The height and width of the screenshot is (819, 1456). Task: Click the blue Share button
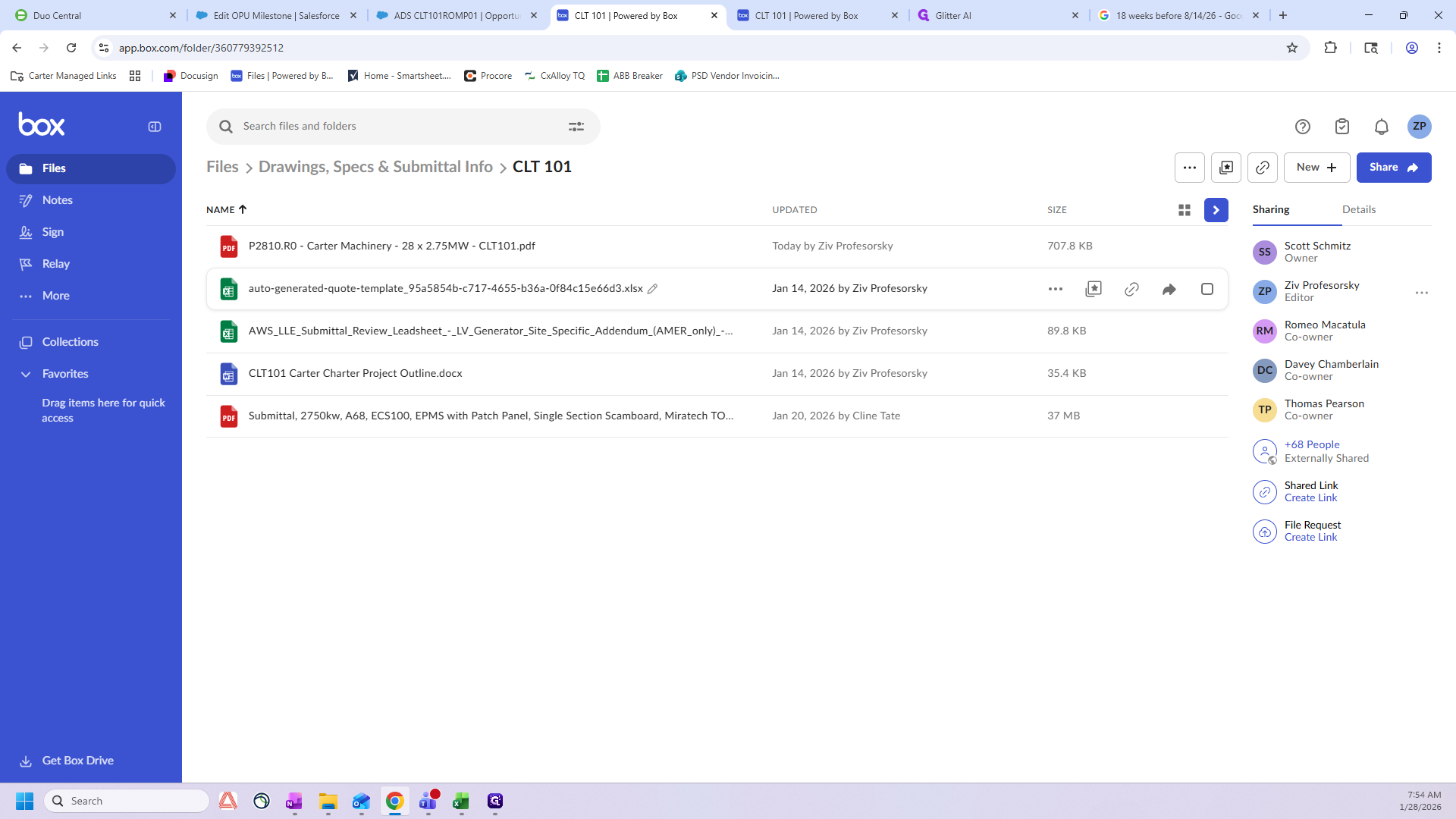1393,168
